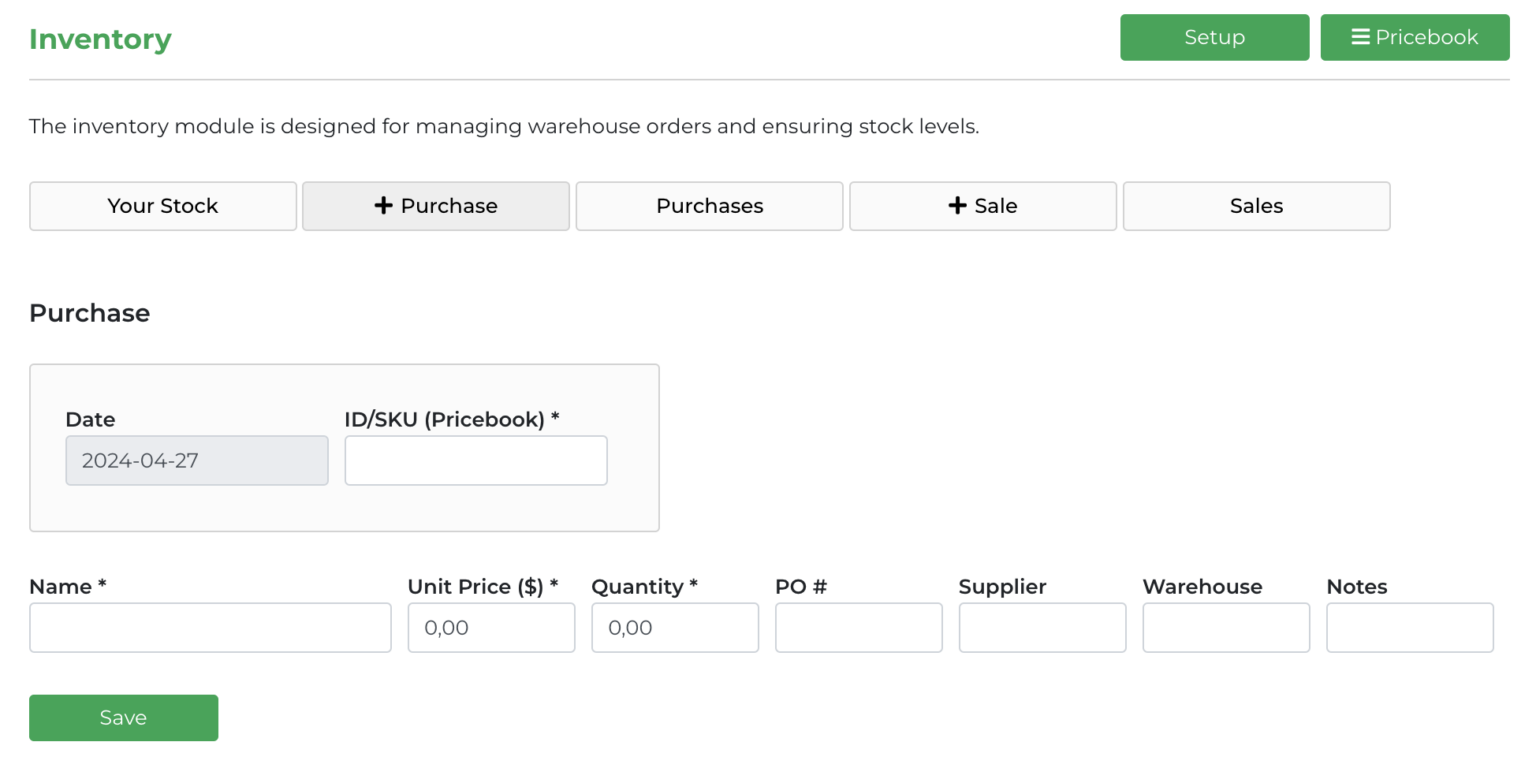The width and height of the screenshot is (1536, 768).
Task: Click the hamburger icon beside Pricebook
Action: [1360, 37]
